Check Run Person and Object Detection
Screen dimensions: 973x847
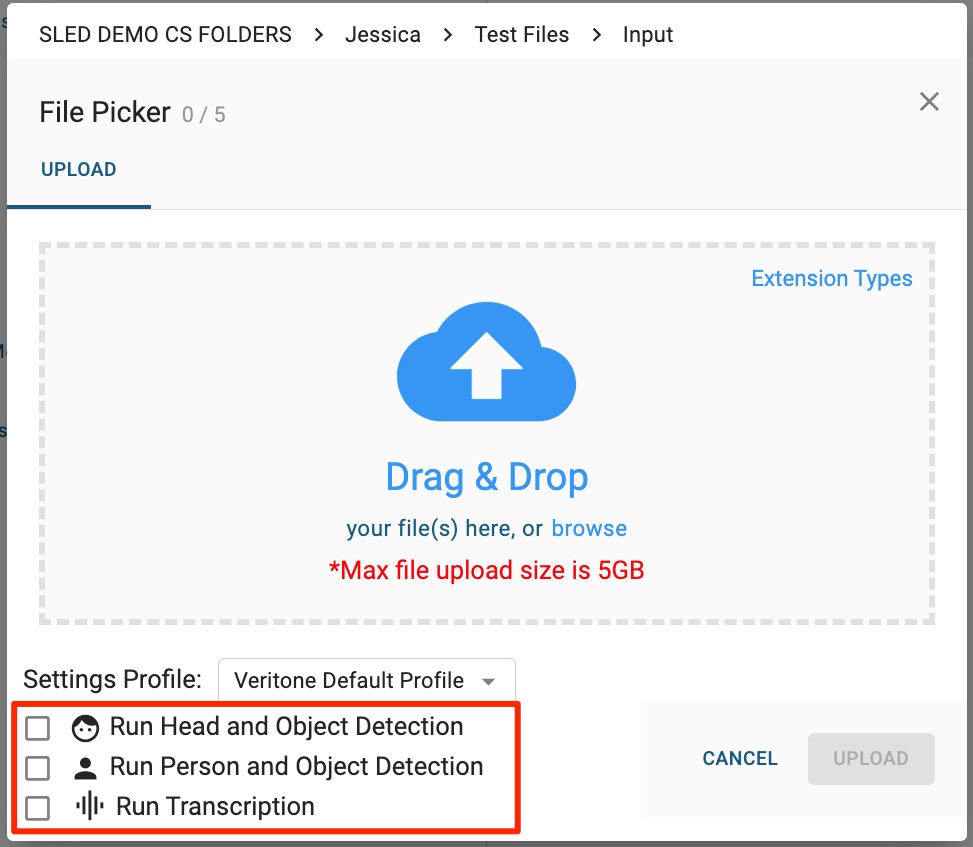[x=37, y=768]
